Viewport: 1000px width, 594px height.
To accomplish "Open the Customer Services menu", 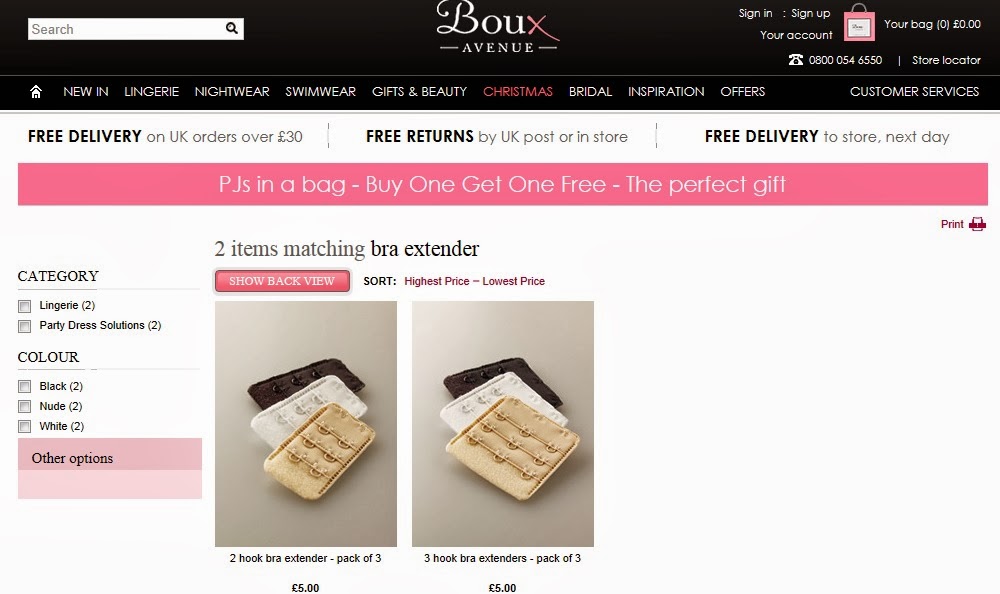I will [914, 92].
